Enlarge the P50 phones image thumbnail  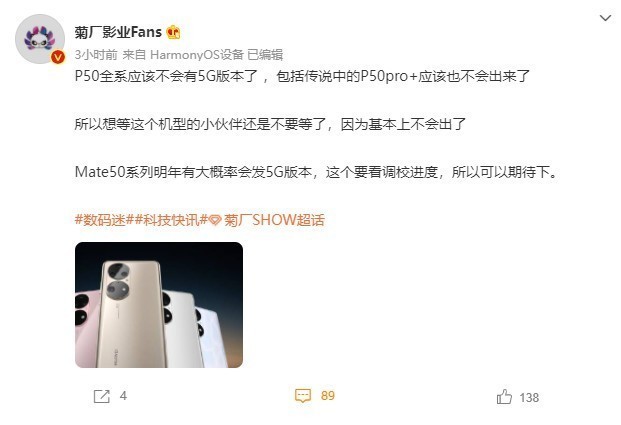click(x=159, y=305)
